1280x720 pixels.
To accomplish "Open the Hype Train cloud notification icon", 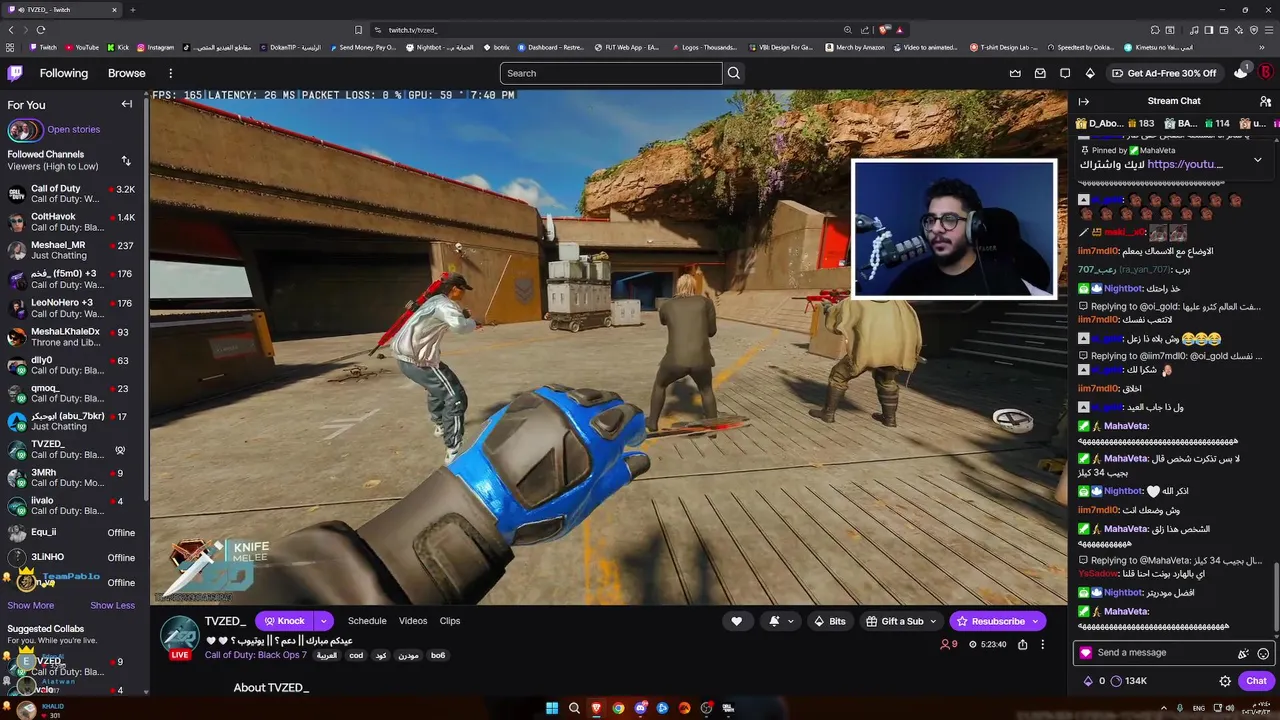I will [x=1241, y=72].
